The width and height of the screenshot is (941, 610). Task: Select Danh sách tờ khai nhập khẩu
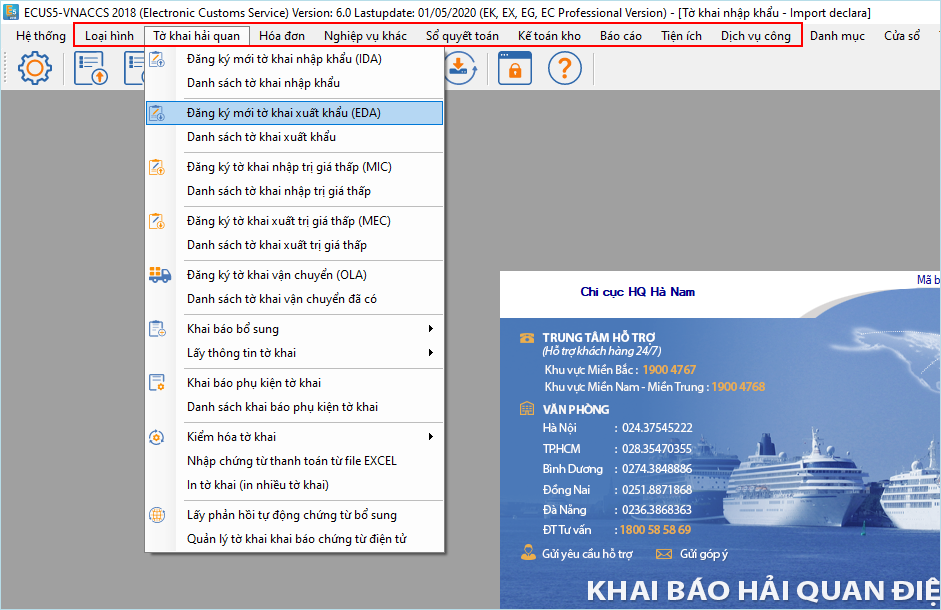(x=294, y=83)
